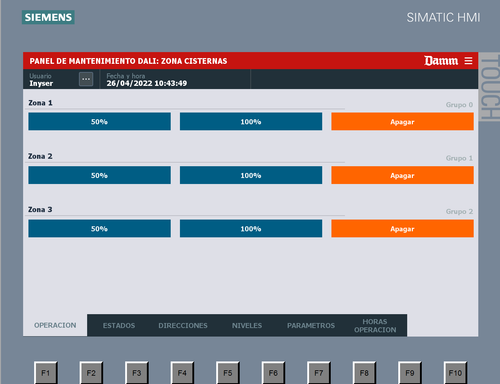Click the Siemens logo

point(48,17)
